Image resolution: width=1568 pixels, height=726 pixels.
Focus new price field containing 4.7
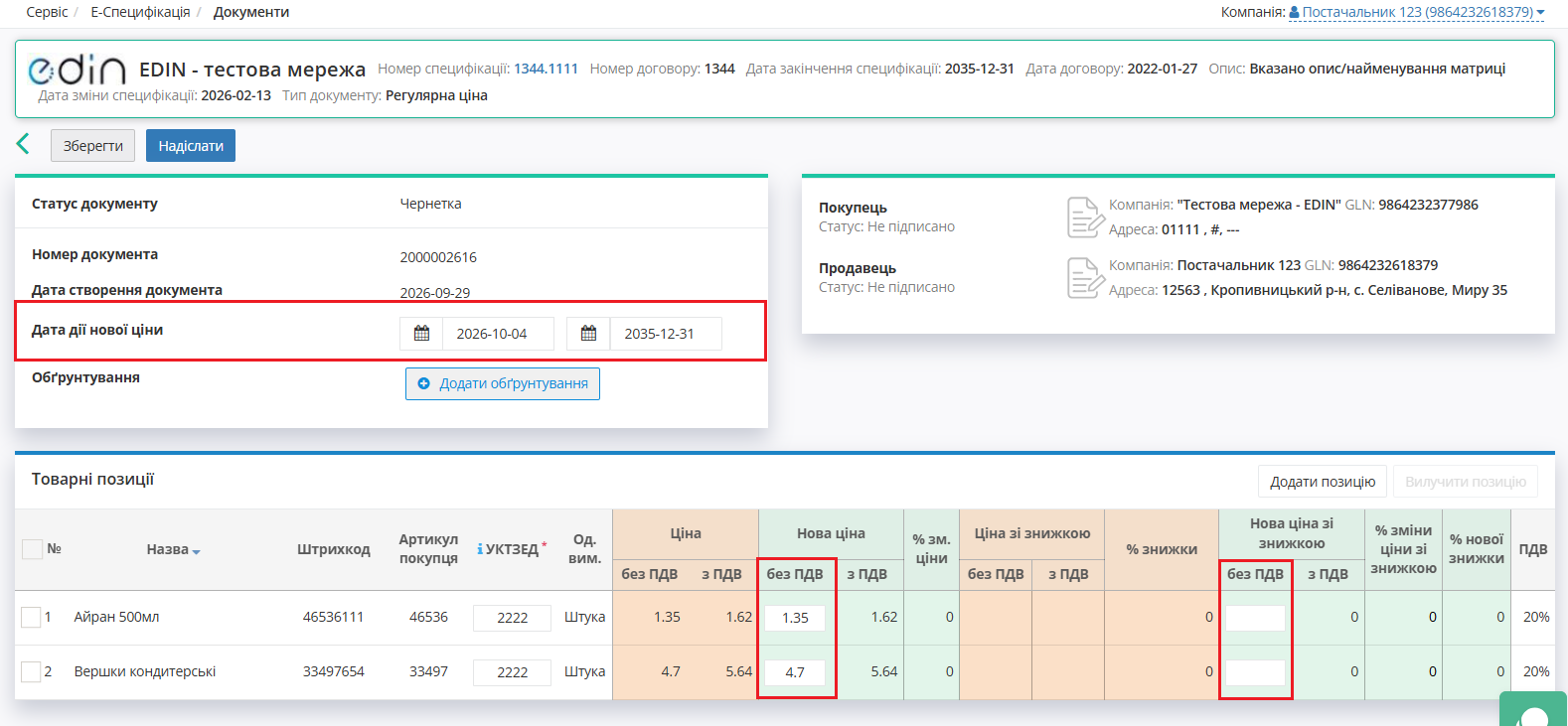pos(795,671)
